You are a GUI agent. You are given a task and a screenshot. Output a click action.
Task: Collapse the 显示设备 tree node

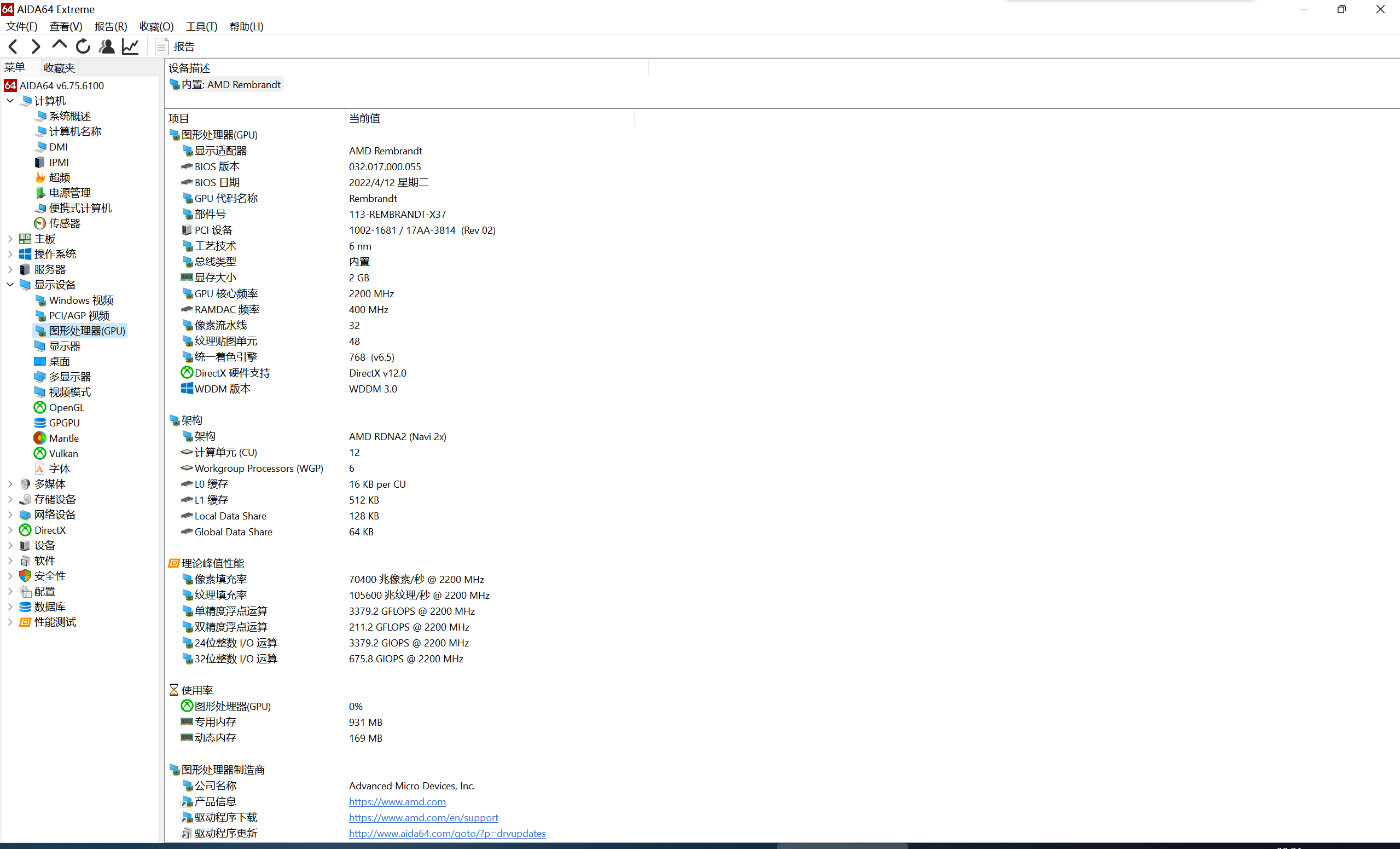pos(10,285)
